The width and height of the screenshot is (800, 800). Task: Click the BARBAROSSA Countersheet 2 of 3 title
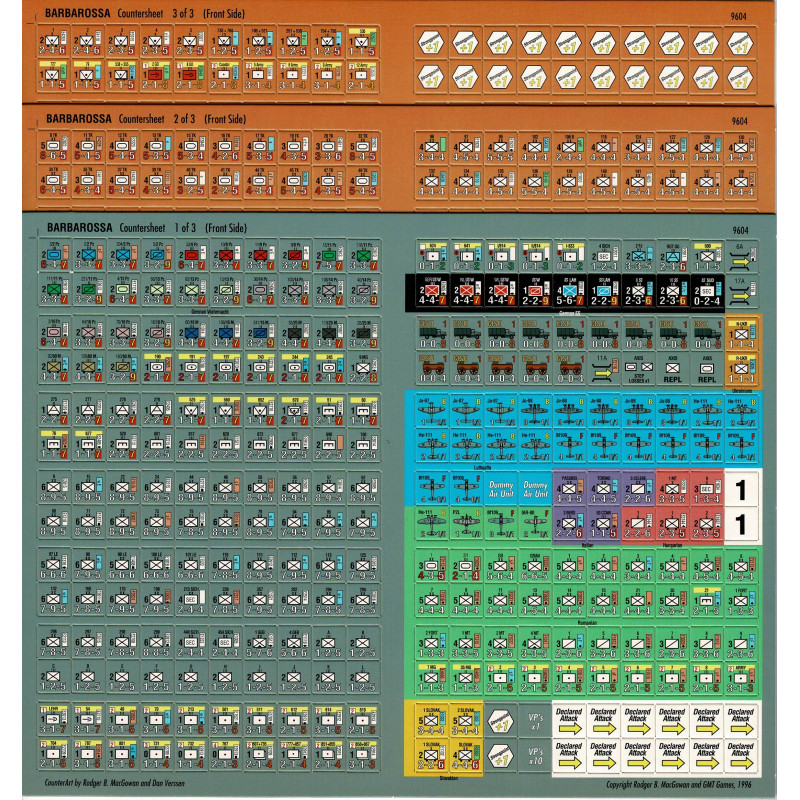click(146, 119)
